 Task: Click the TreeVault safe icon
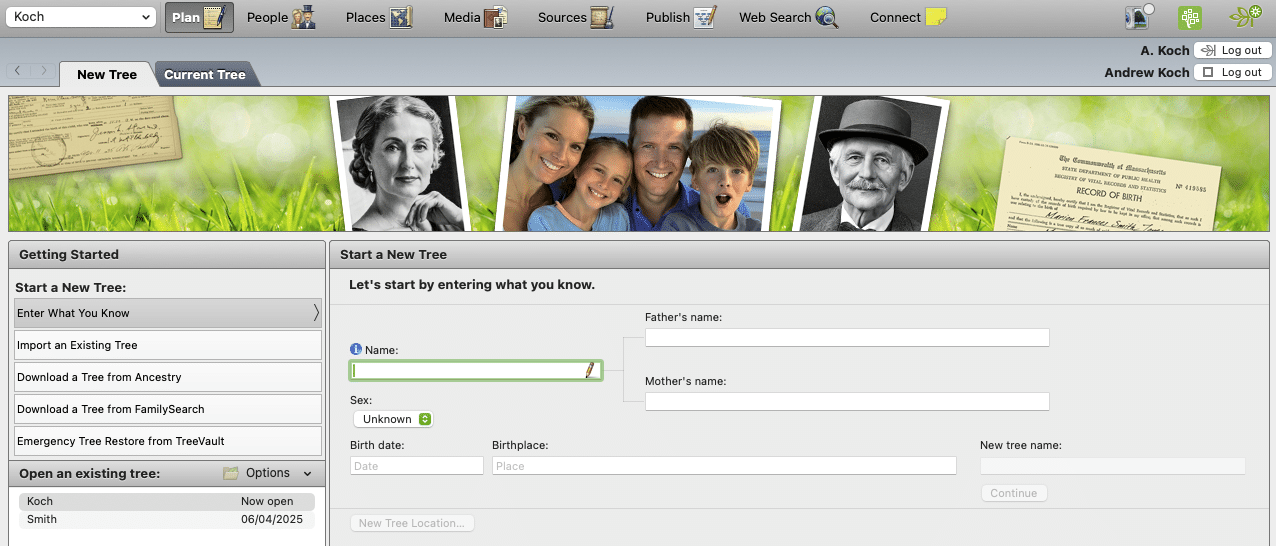[1138, 17]
